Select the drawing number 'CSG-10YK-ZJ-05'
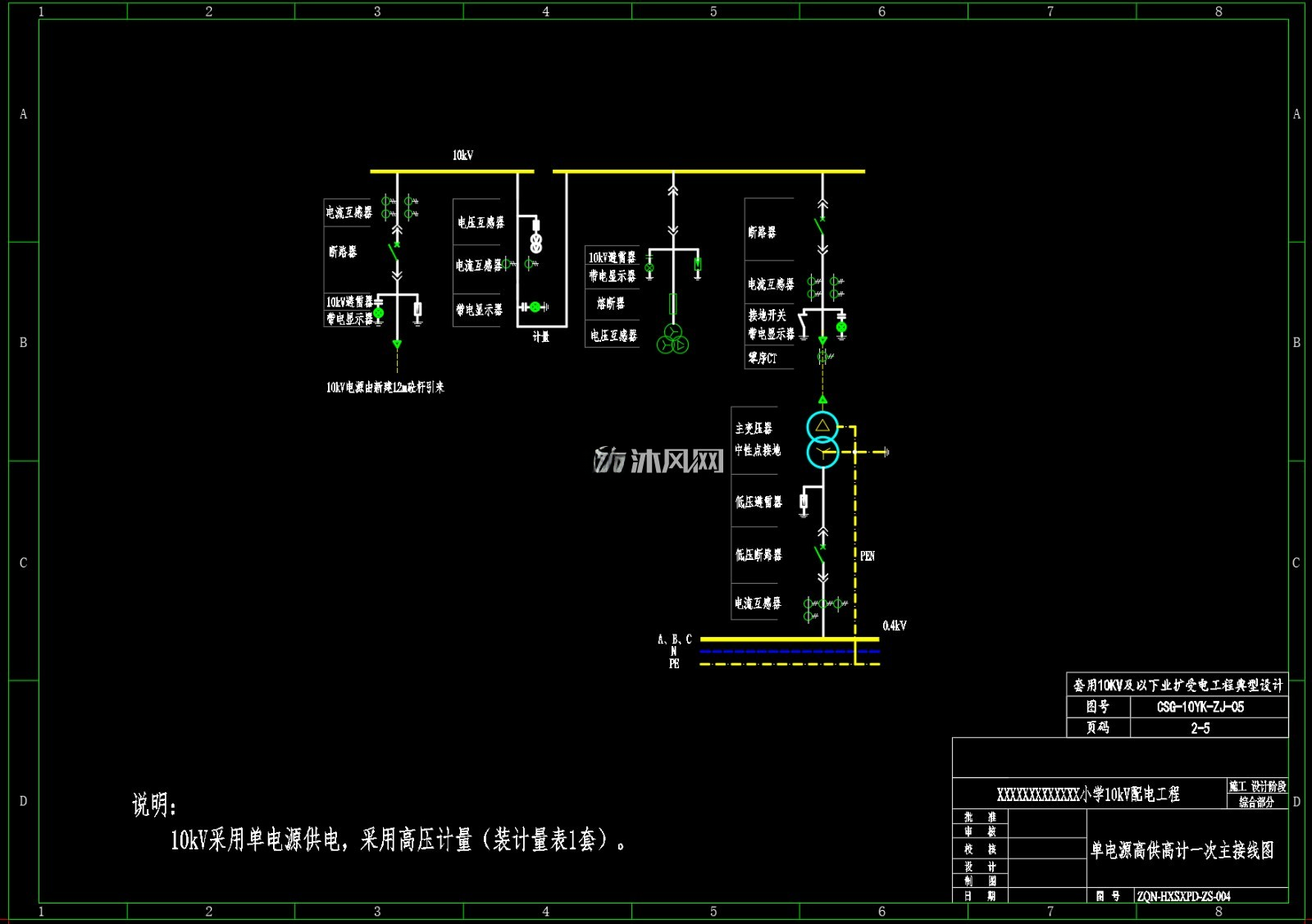This screenshot has height=924, width=1312. 1200,707
